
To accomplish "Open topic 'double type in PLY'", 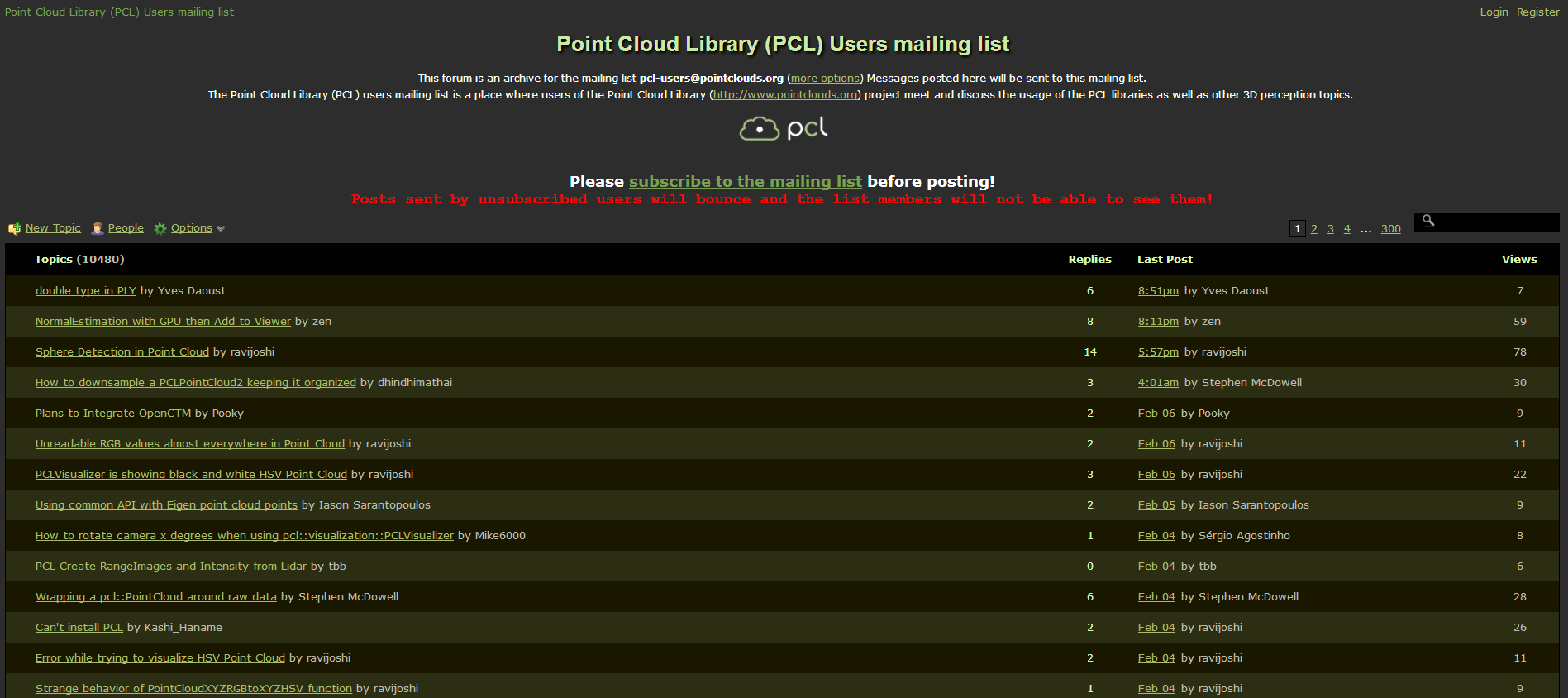I will tap(85, 291).
